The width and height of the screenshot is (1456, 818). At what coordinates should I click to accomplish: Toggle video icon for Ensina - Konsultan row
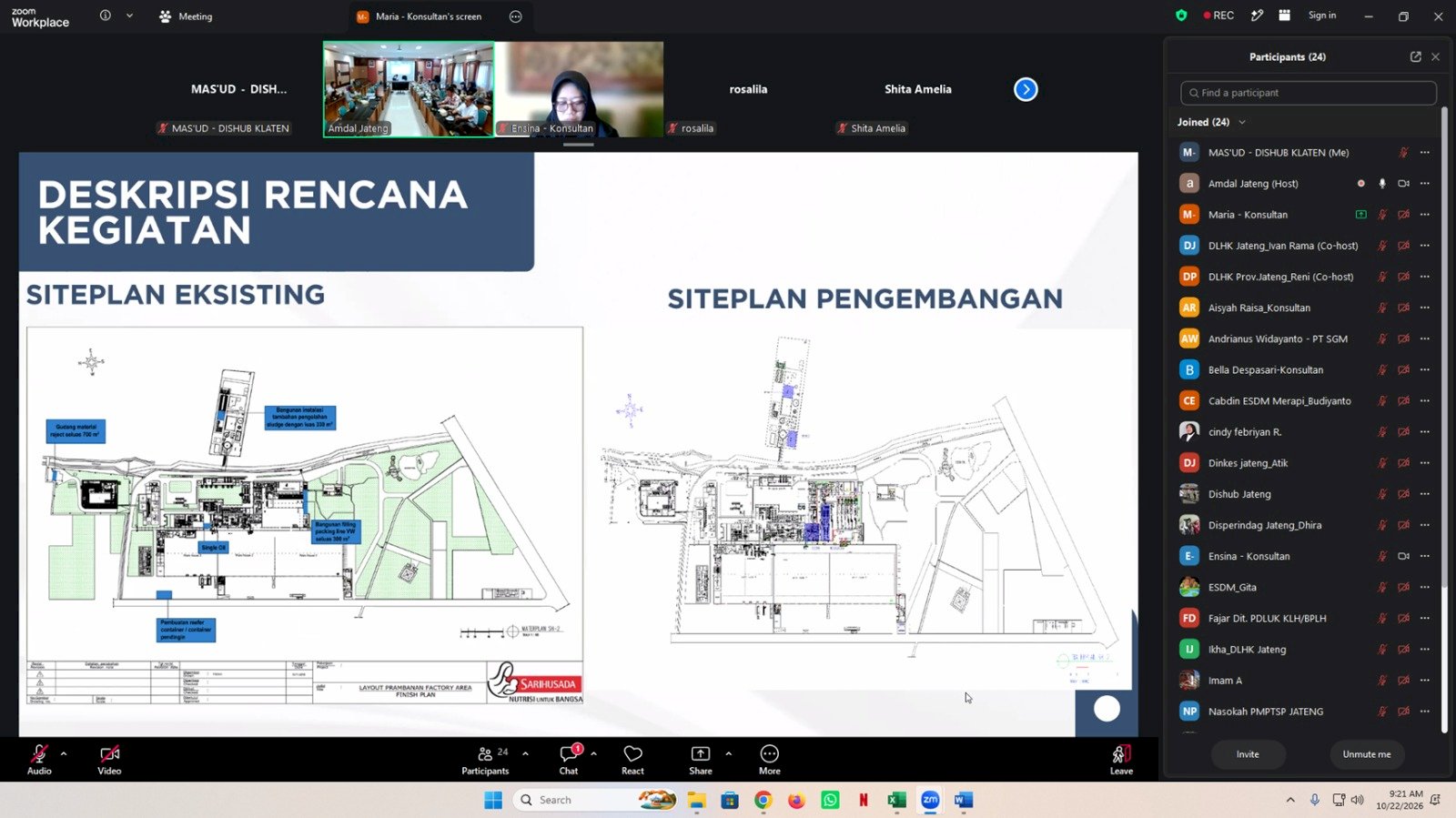coord(1404,556)
